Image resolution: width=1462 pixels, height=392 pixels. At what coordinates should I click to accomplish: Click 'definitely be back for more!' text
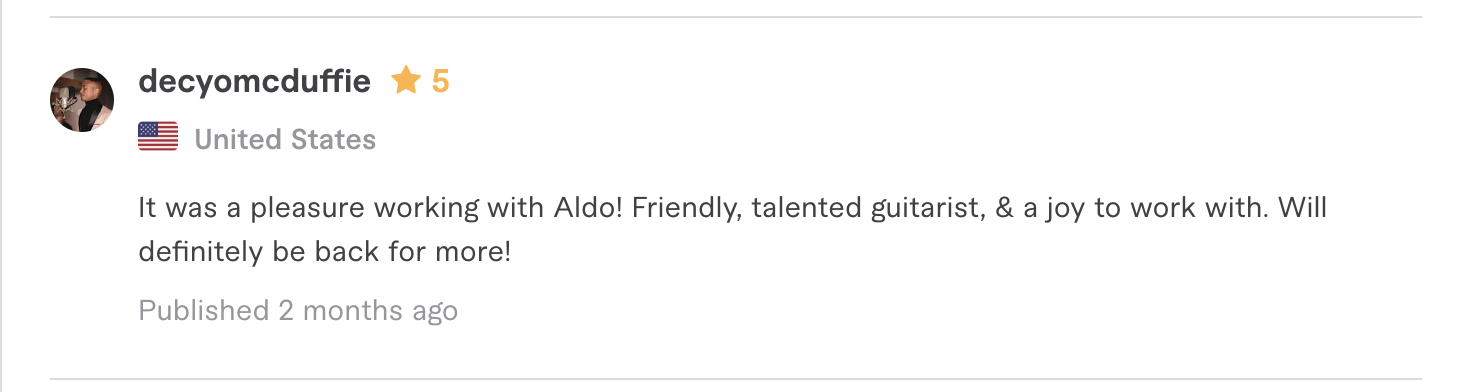325,252
